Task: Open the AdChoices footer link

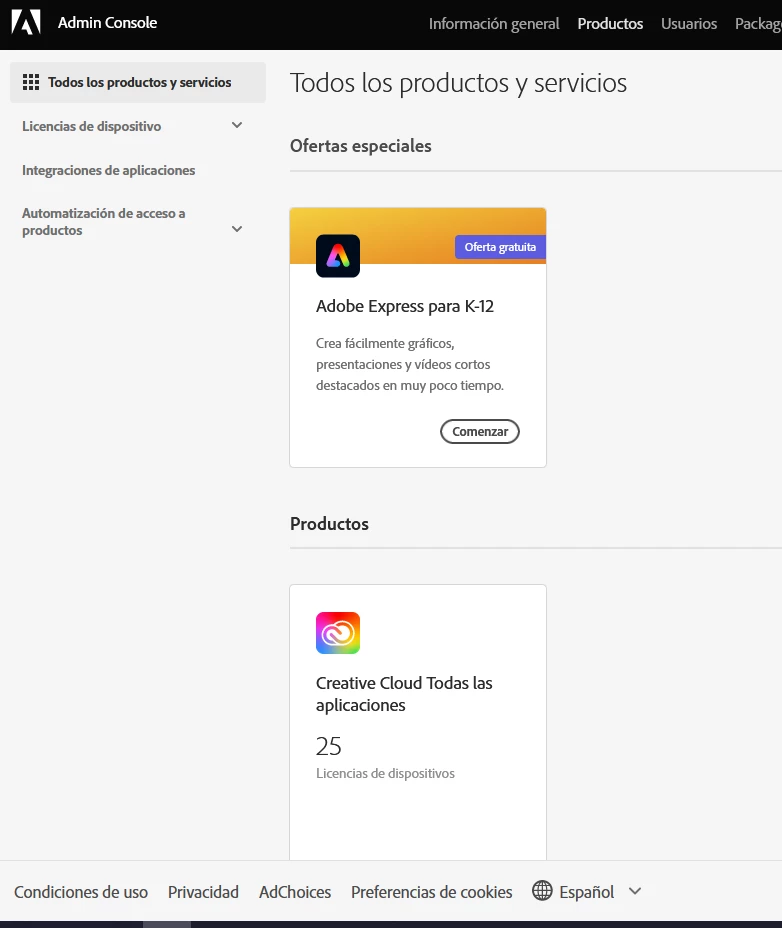Action: coord(295,892)
